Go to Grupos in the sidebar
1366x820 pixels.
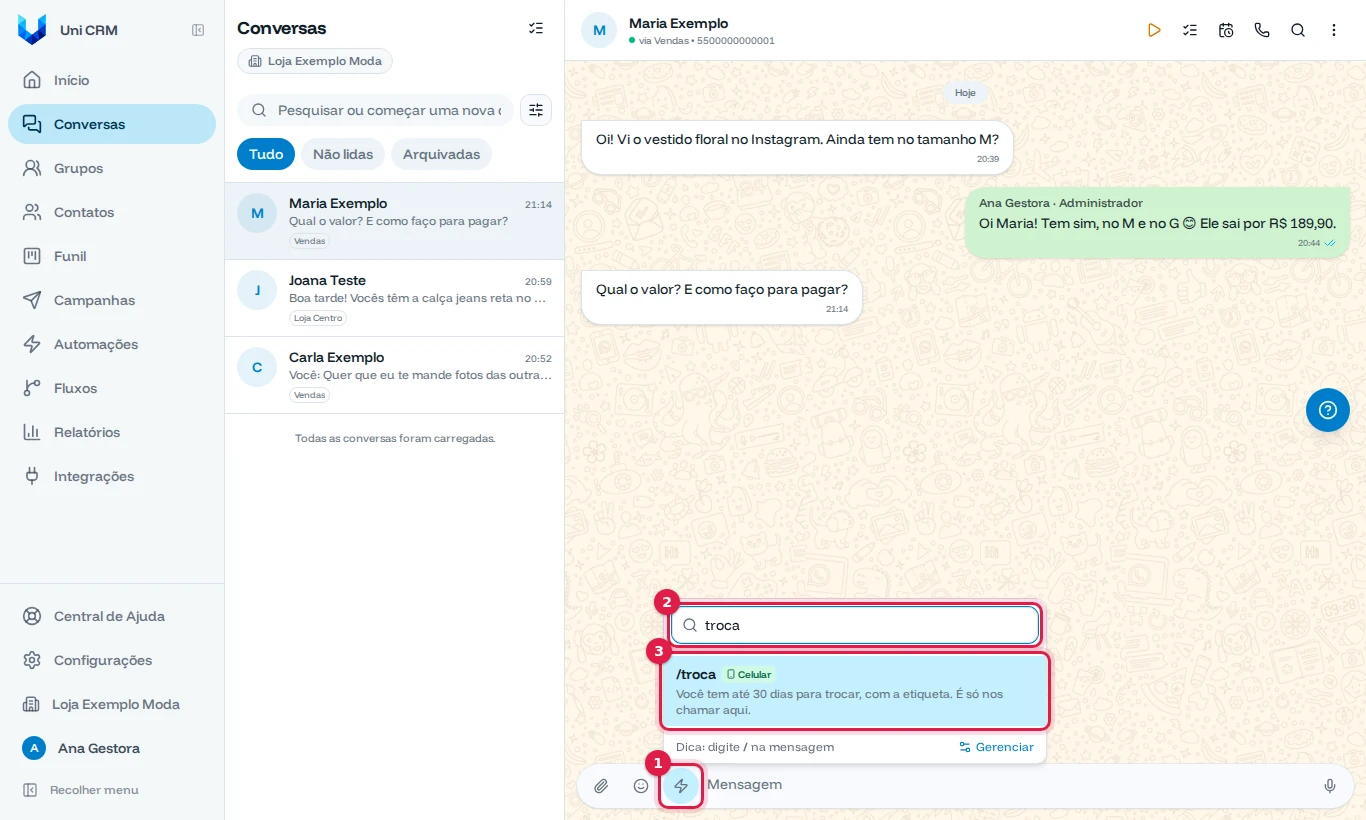point(112,168)
